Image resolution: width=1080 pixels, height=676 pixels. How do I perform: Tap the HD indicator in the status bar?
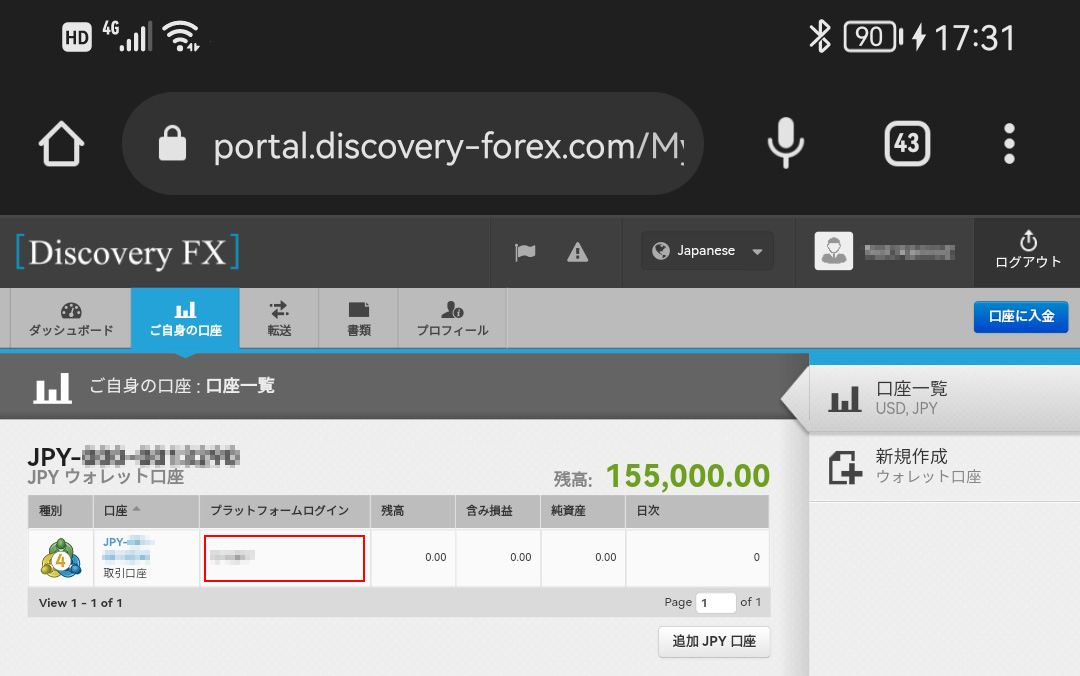click(76, 37)
